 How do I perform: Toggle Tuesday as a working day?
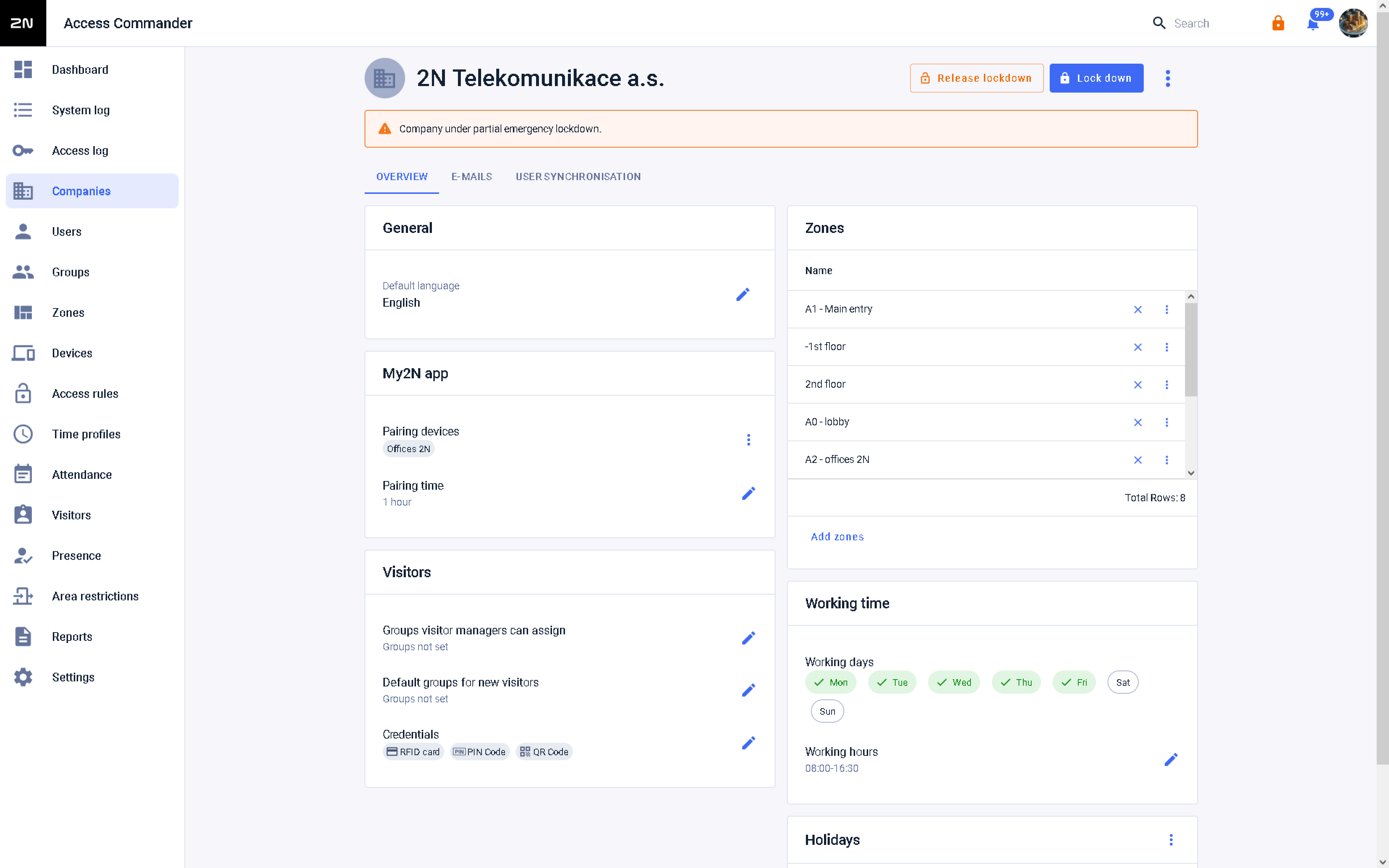click(892, 682)
